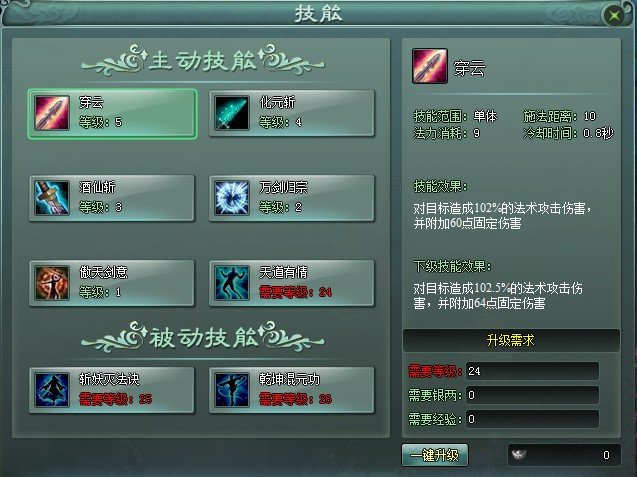Click the 傲天剑意 skill icon

coord(52,283)
